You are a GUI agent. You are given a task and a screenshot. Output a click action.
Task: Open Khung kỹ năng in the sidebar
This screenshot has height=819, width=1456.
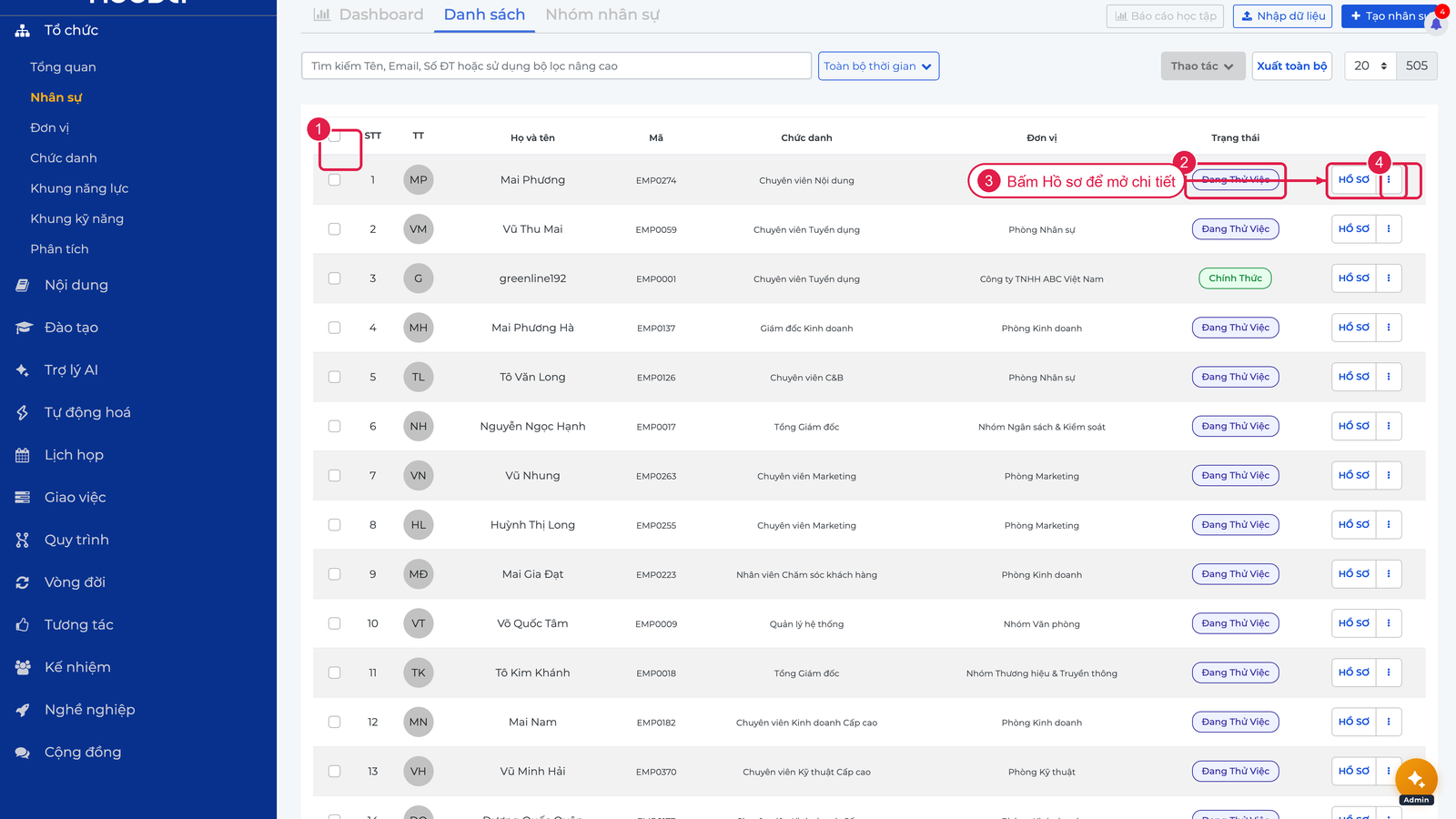[76, 218]
